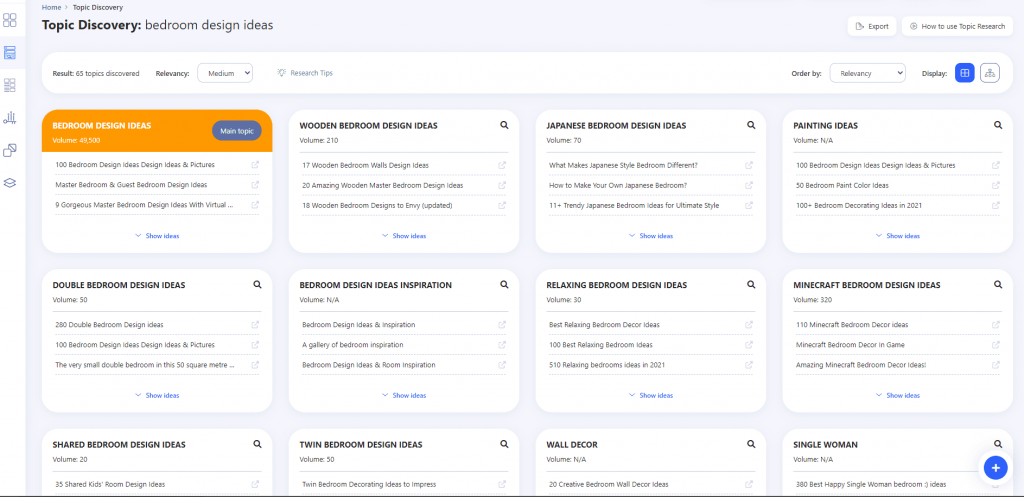1024x497 pixels.
Task: Open How to use Topic Research
Action: pyautogui.click(x=957, y=26)
